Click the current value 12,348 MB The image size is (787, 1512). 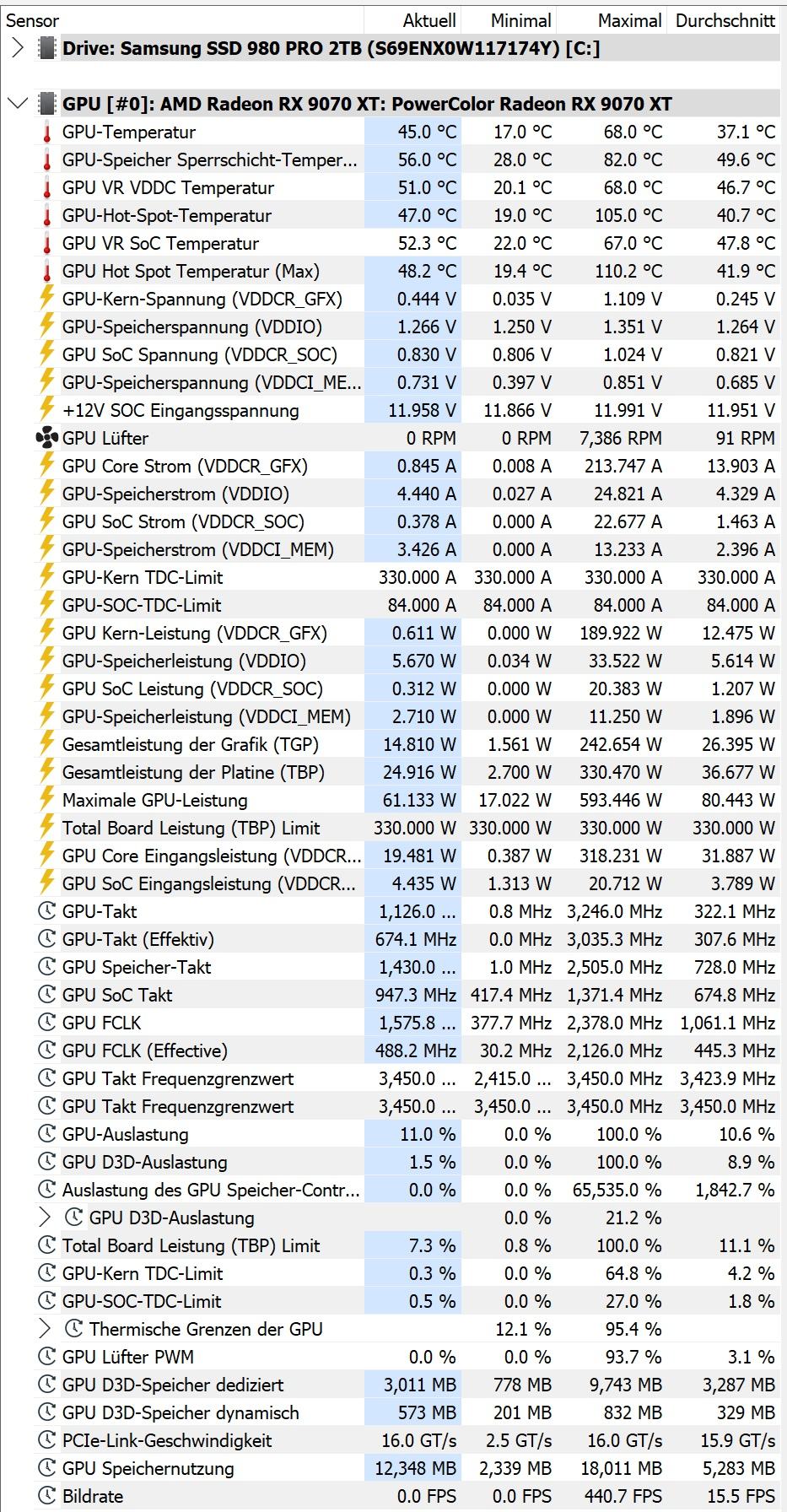(x=416, y=1469)
